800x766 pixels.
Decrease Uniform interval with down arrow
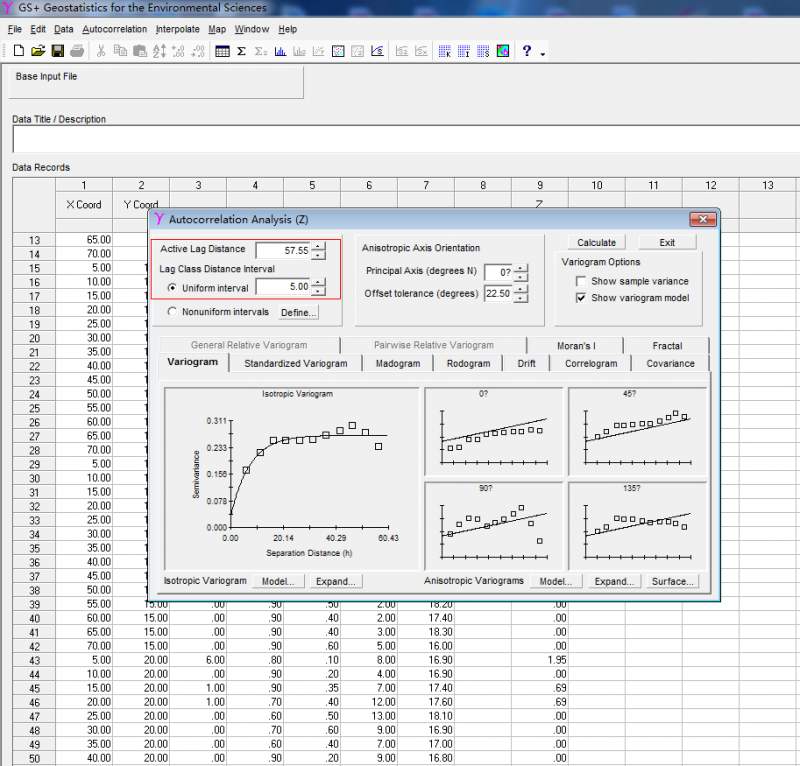click(x=318, y=292)
